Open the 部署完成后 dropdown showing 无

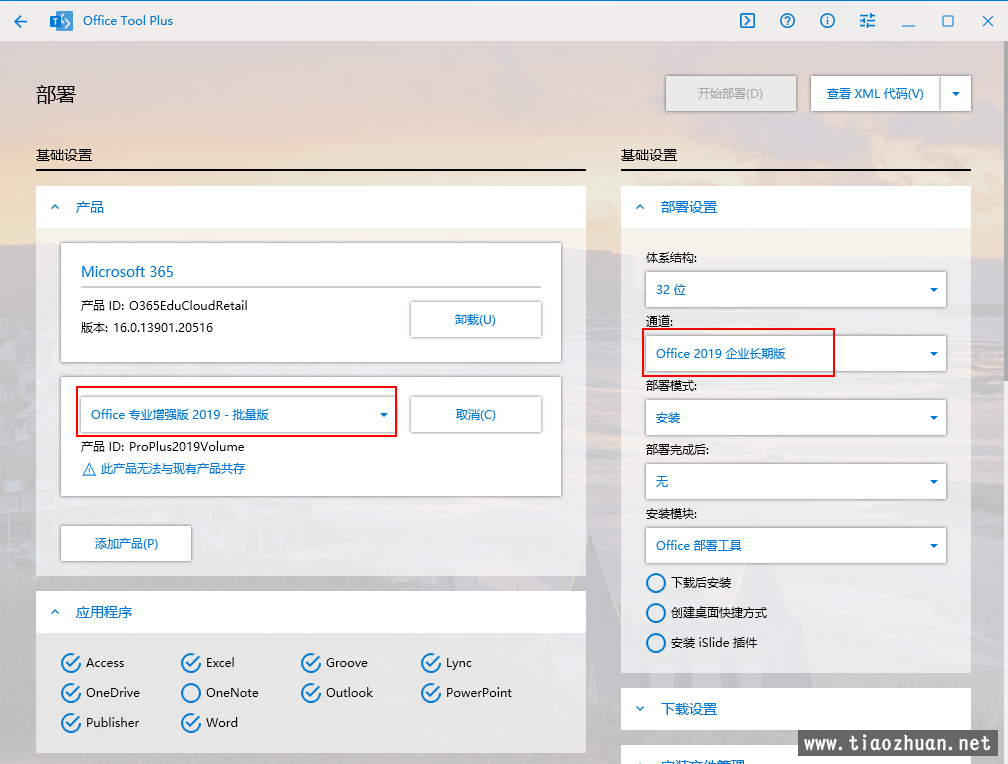pyautogui.click(x=796, y=481)
